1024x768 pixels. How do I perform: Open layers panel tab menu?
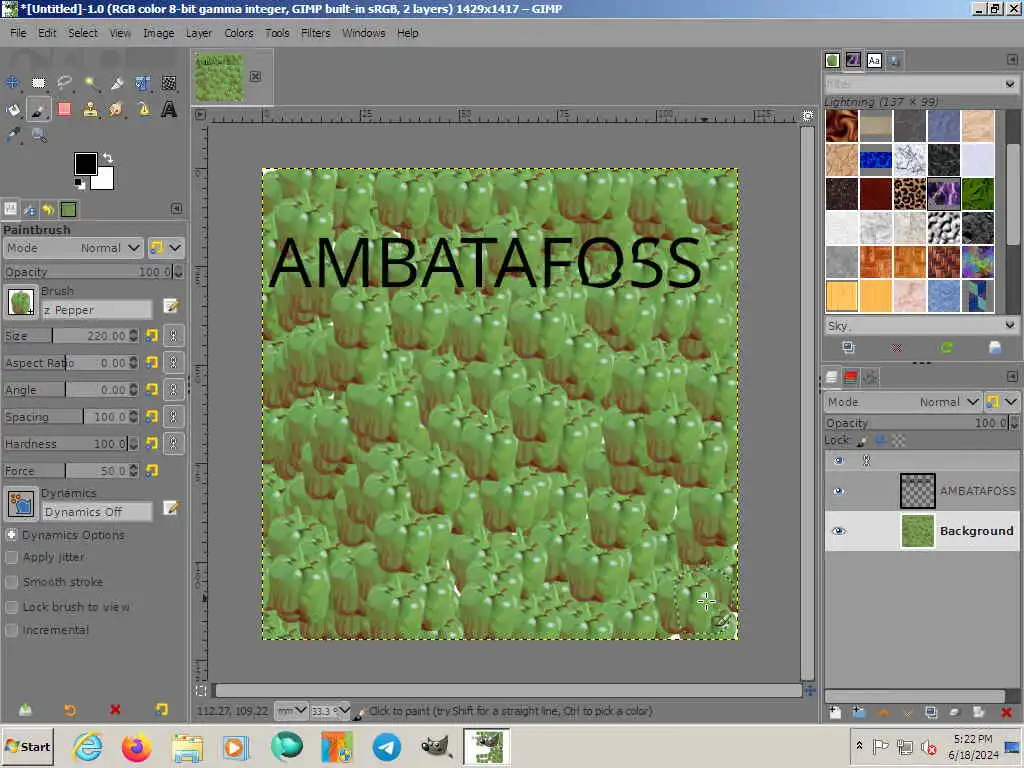click(1012, 377)
